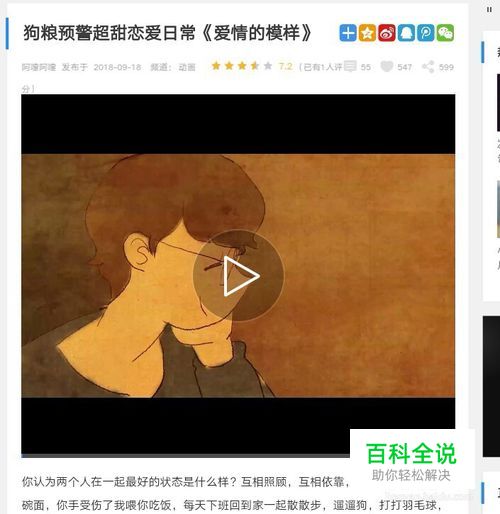Viewport: 500px width, 514px height.
Task: Open comments via speech bubble icon
Action: (x=350, y=66)
